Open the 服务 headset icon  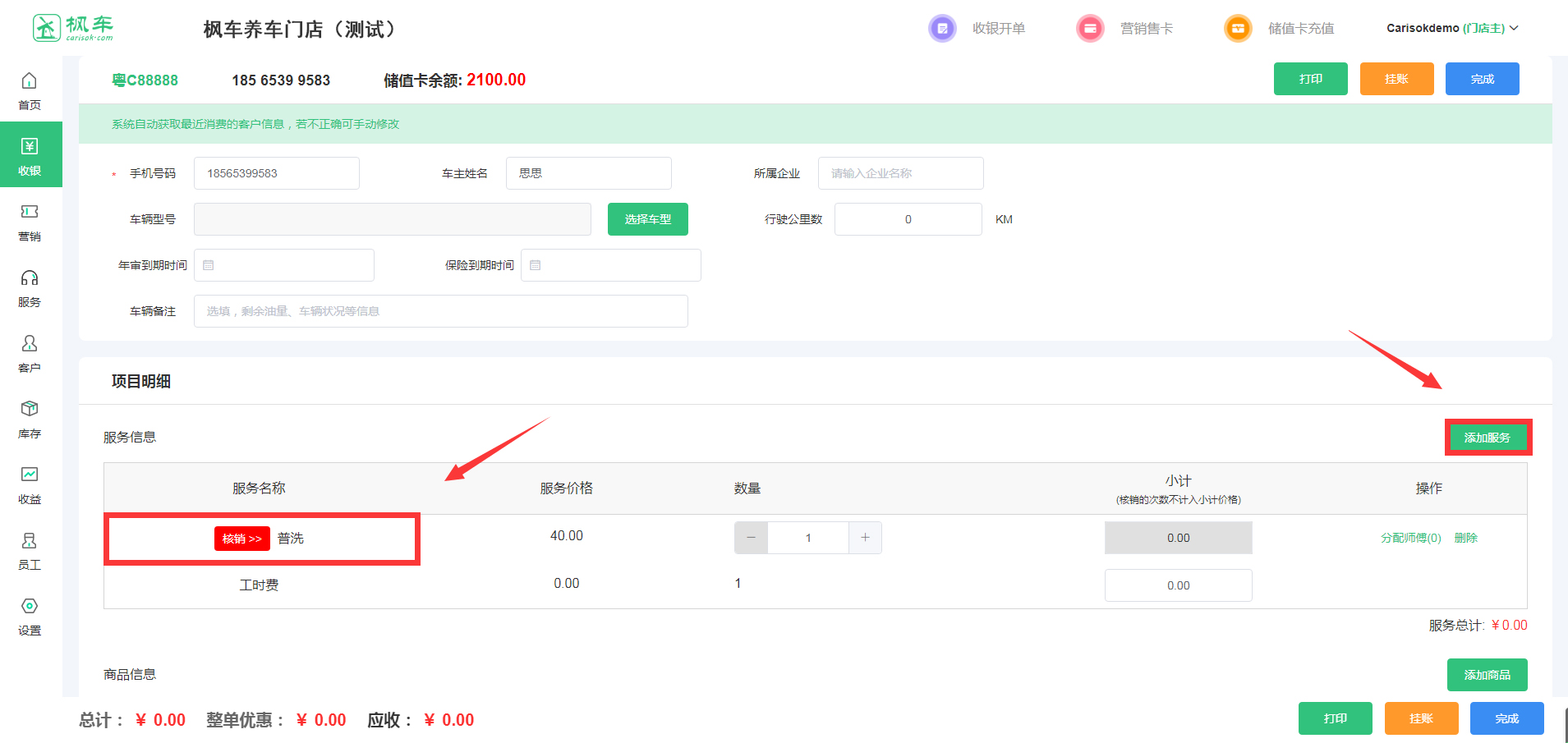coord(30,278)
